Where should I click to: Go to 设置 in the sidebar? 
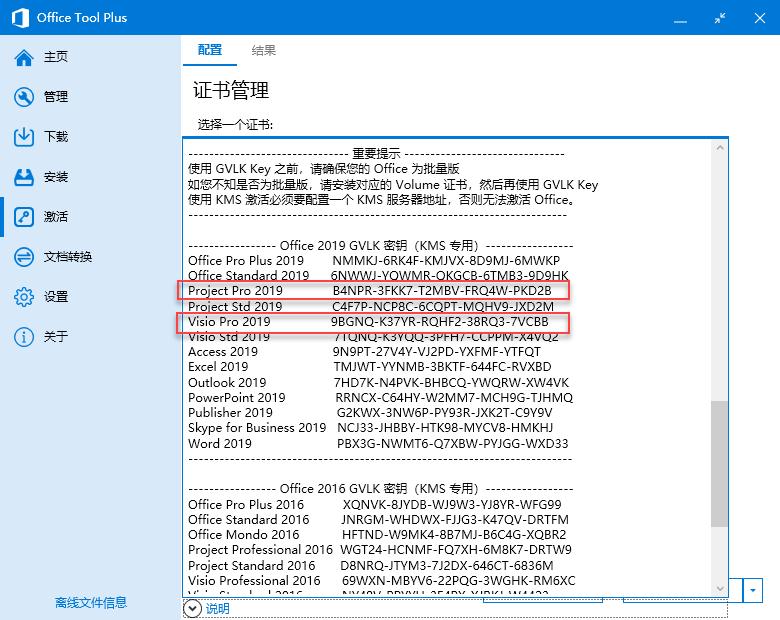tap(55, 297)
